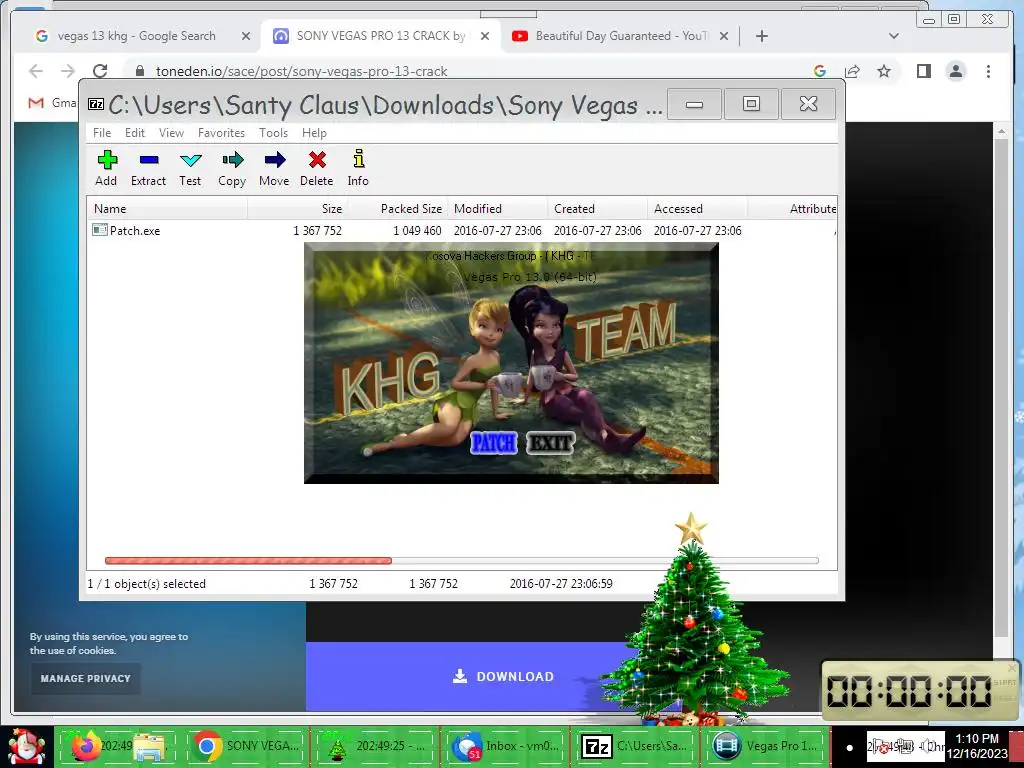Sort by the Name column header
Image resolution: width=1024 pixels, height=768 pixels.
pyautogui.click(x=167, y=209)
